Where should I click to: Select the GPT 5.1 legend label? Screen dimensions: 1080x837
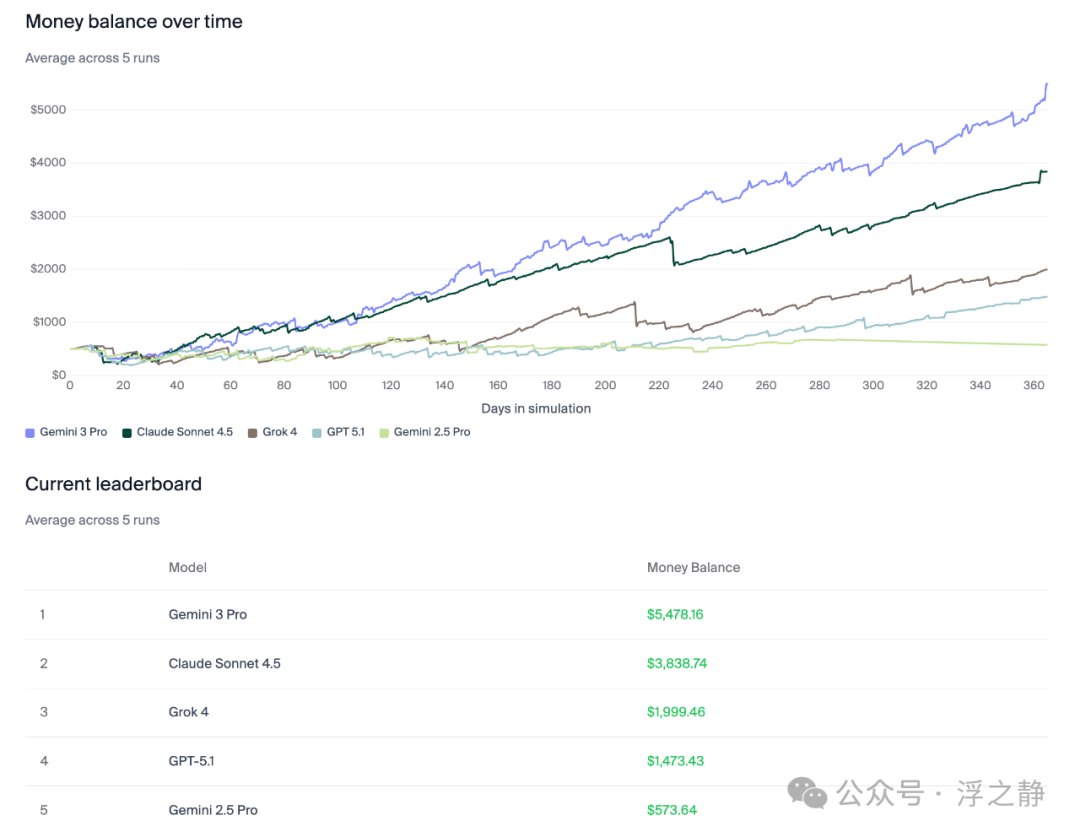click(x=346, y=432)
